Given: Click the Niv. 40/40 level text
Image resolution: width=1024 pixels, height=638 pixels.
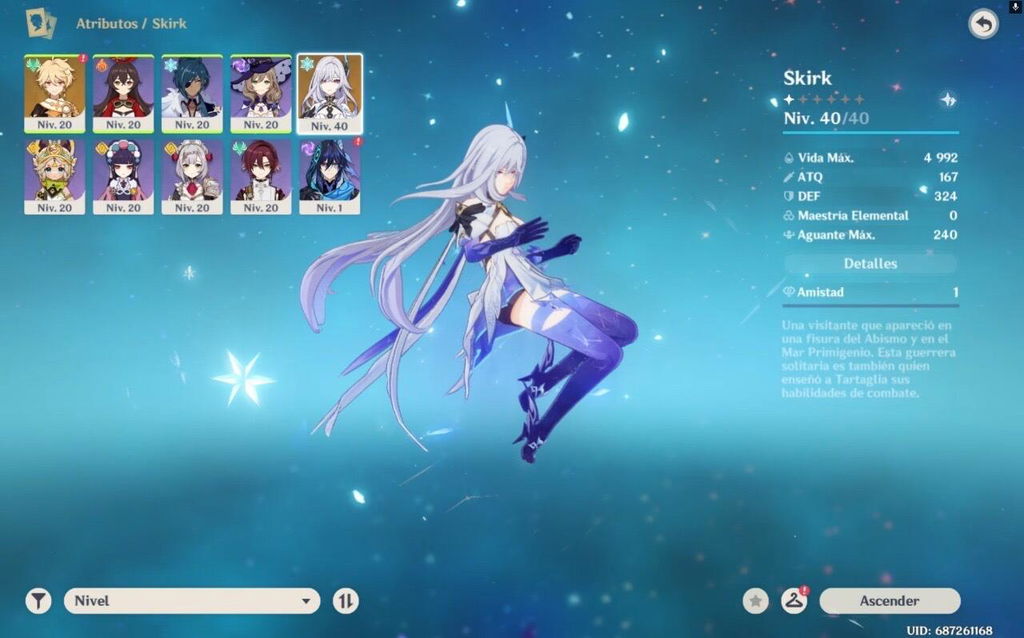Looking at the screenshot, I should [826, 118].
